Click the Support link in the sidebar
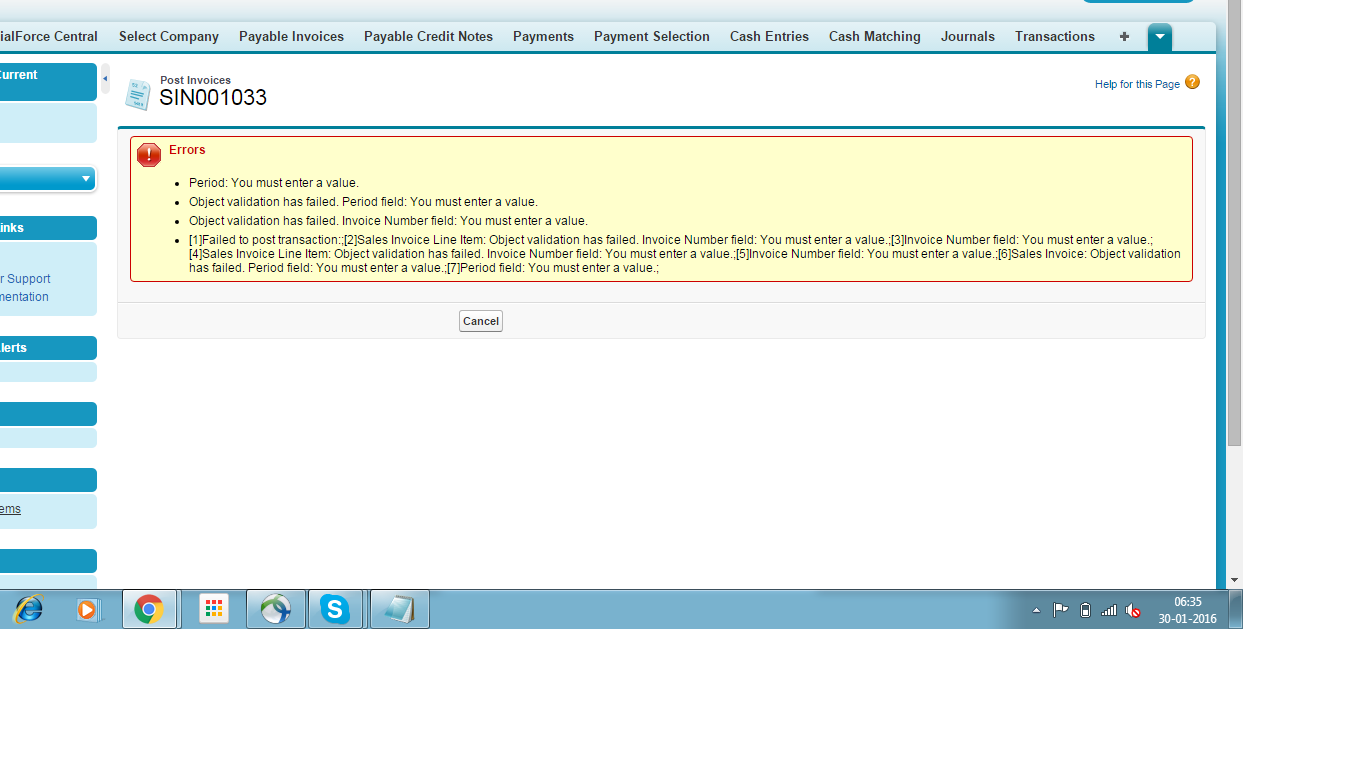1366x768 pixels. click(25, 279)
